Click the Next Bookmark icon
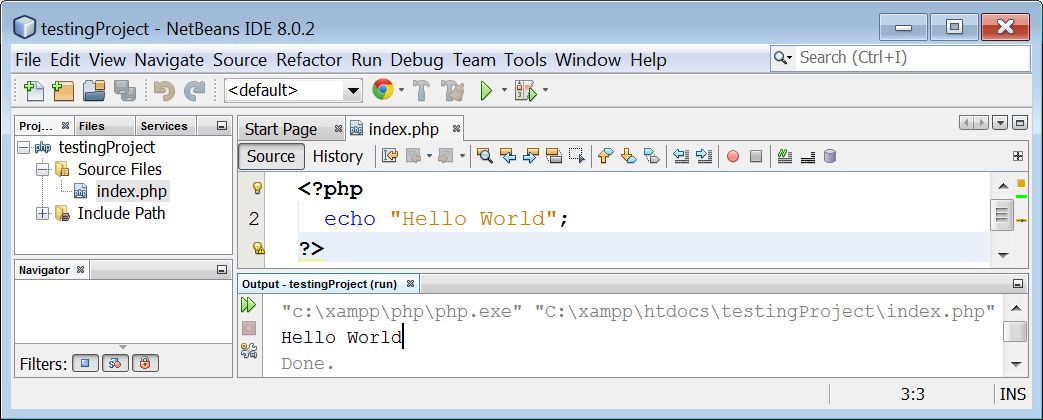 pyautogui.click(x=628, y=156)
